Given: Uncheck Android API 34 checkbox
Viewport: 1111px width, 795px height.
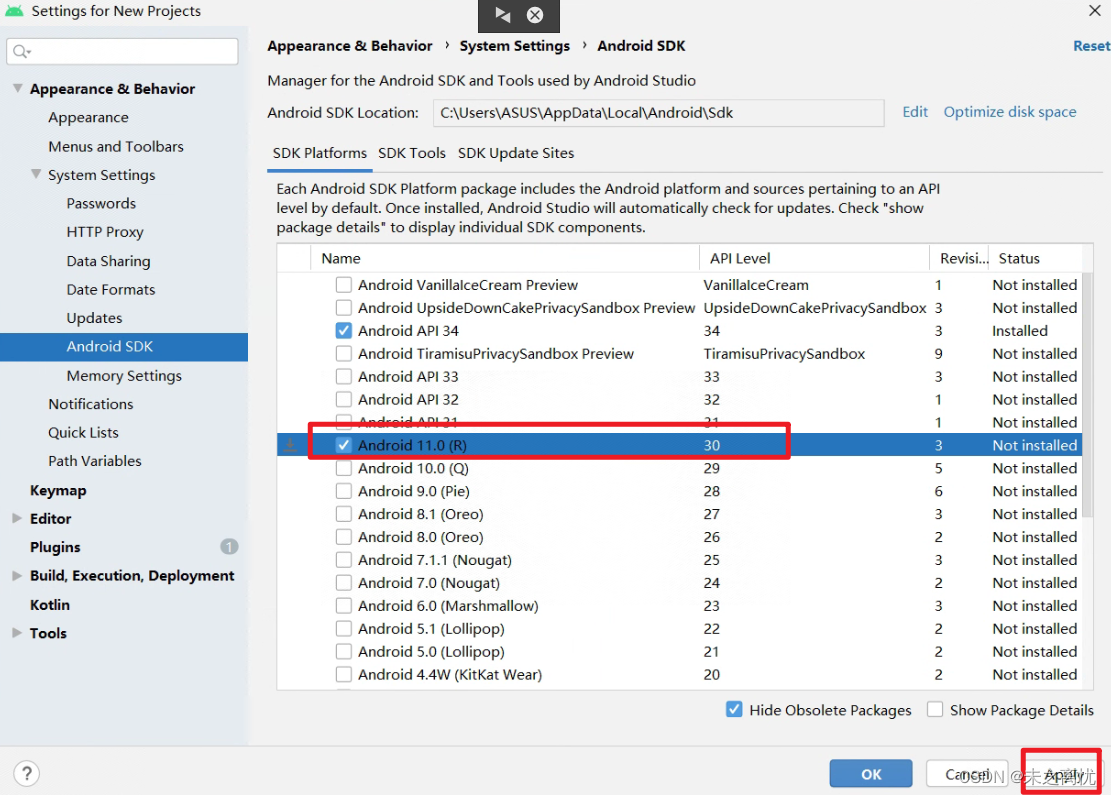Looking at the screenshot, I should pos(344,330).
